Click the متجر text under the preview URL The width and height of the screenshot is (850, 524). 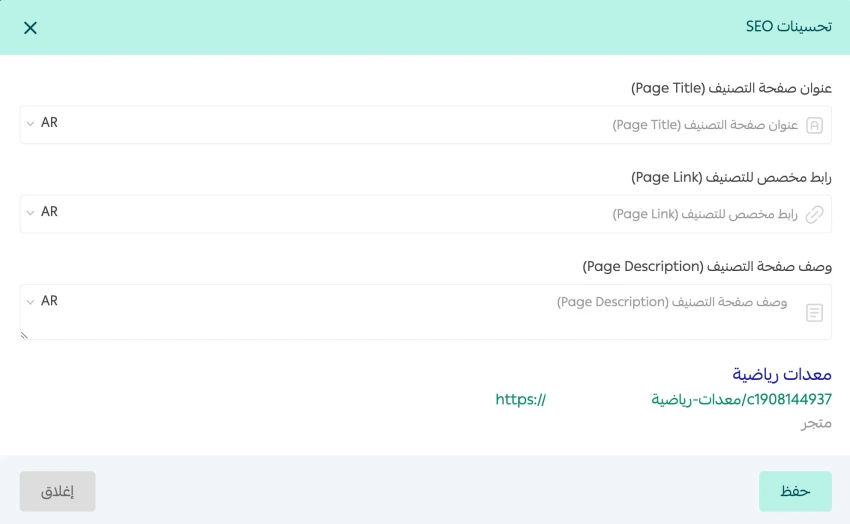point(816,423)
